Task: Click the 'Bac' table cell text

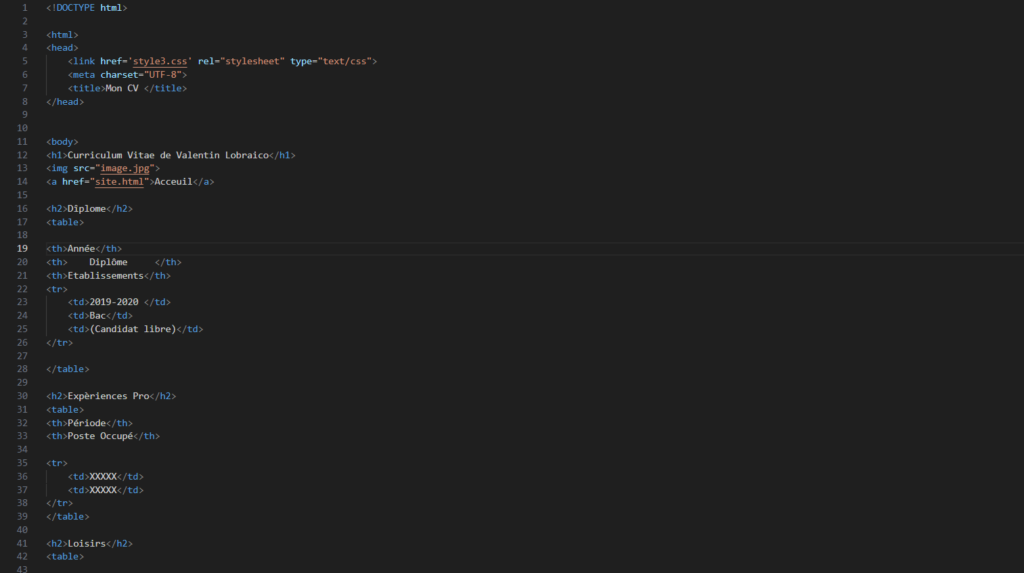Action: [98, 316]
